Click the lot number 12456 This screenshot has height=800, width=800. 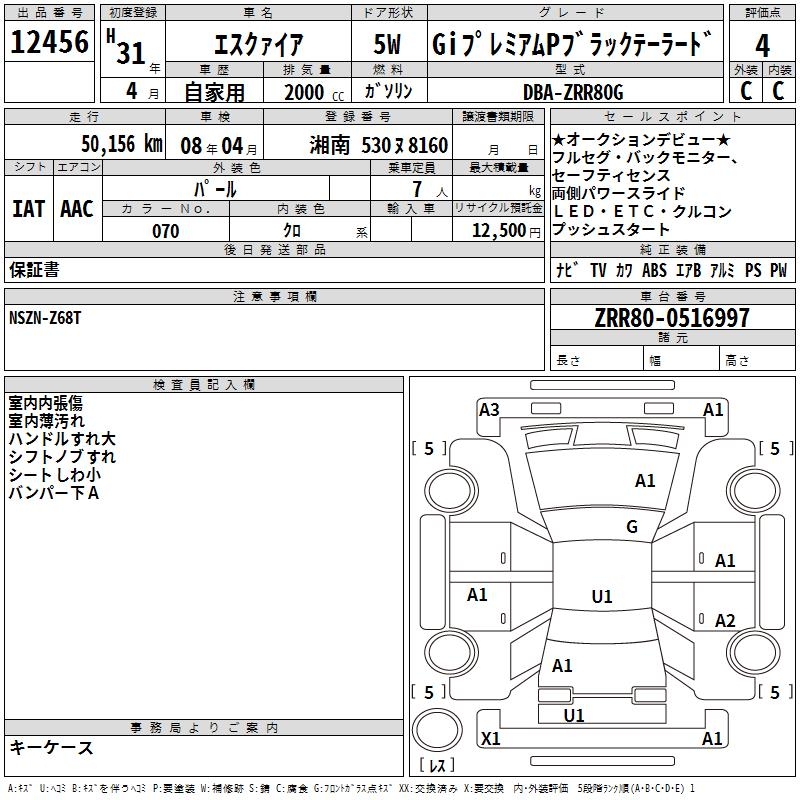tap(50, 43)
